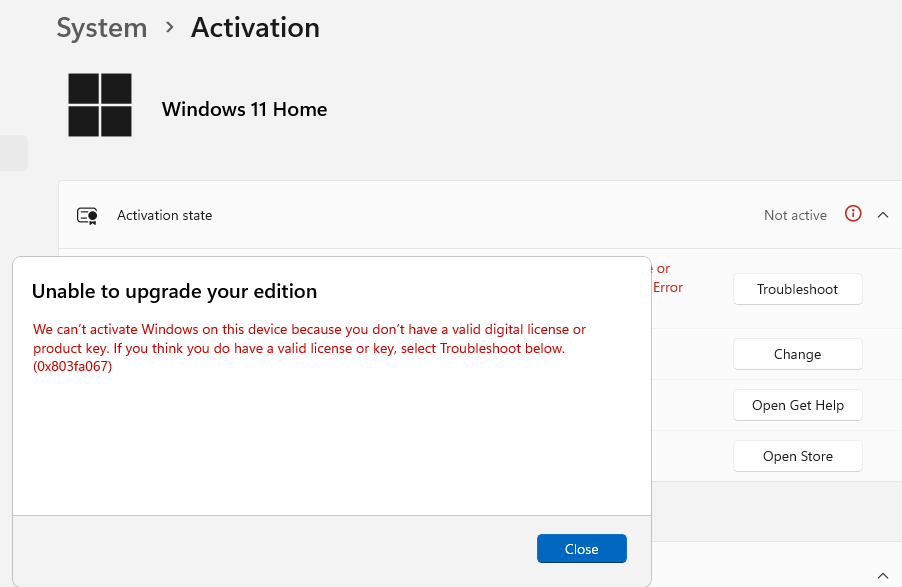Click the Activation state certificate icon

tap(87, 215)
